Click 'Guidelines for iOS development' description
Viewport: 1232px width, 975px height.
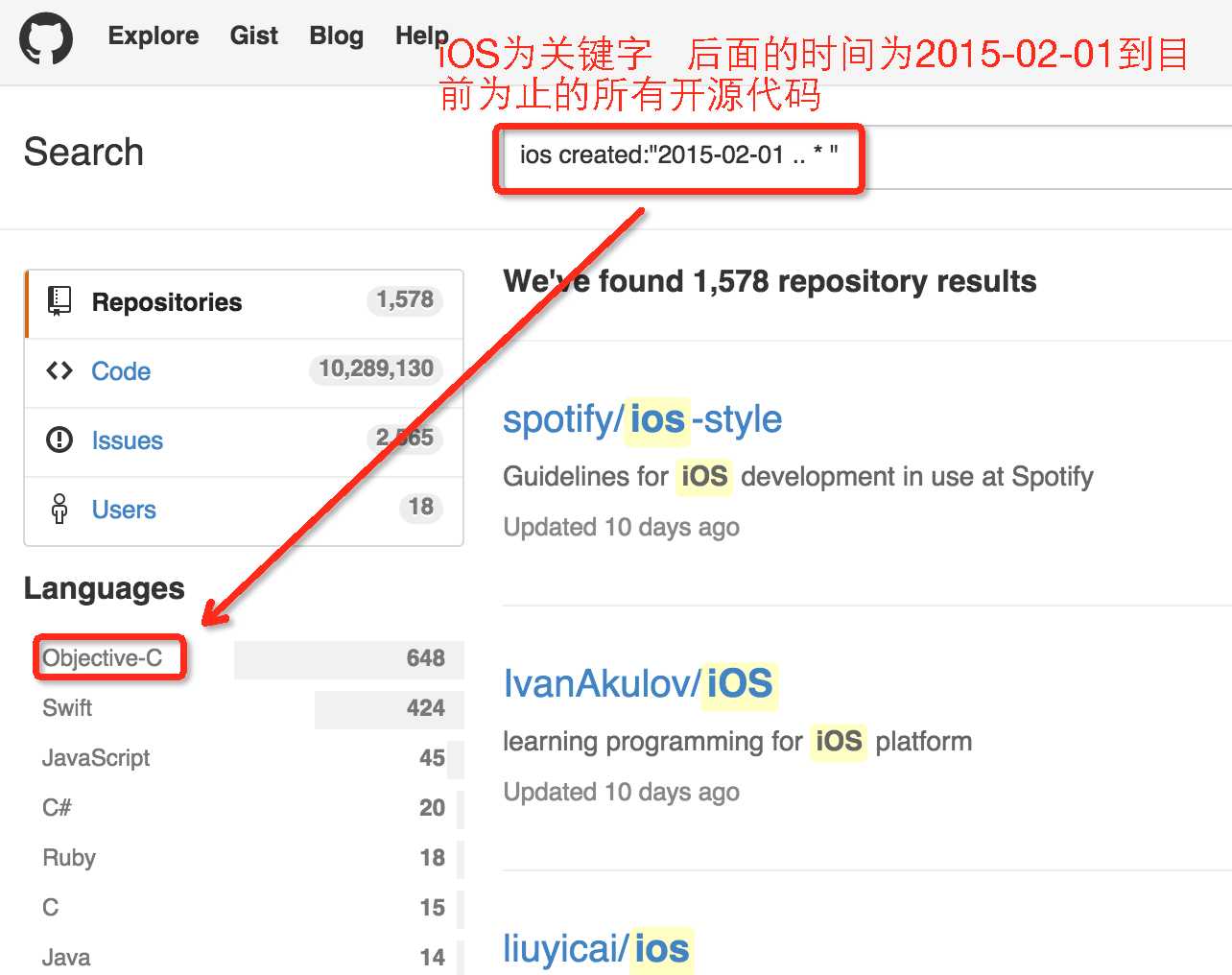(x=798, y=477)
